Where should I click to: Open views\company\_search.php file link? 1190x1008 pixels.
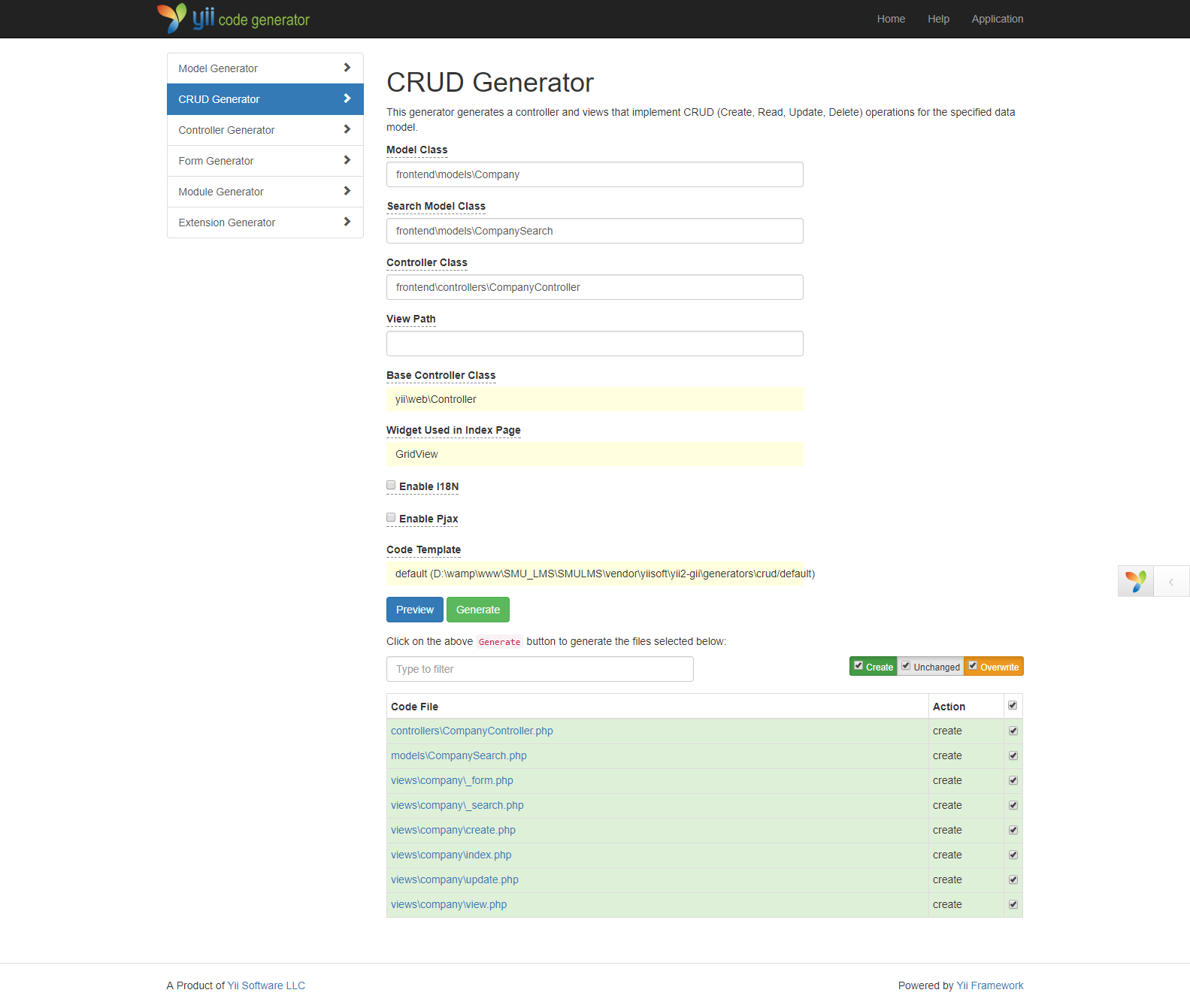coord(457,805)
